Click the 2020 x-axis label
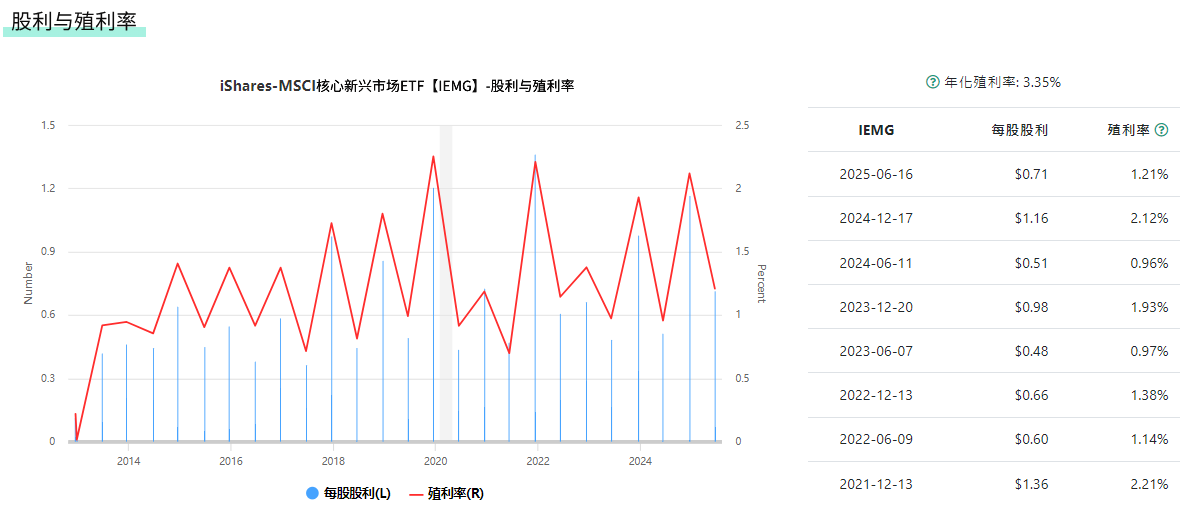 (434, 460)
